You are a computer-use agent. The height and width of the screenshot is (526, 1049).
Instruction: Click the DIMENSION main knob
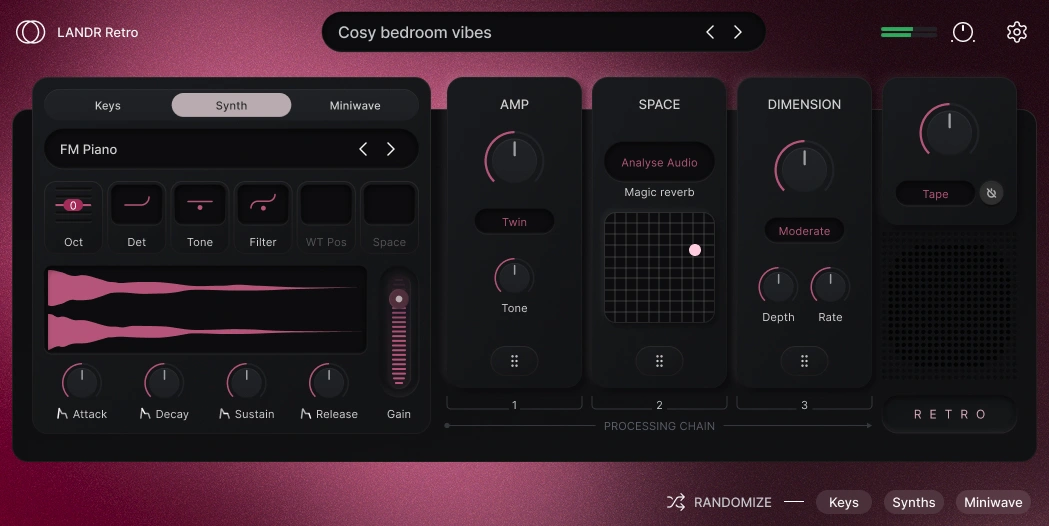[804, 168]
